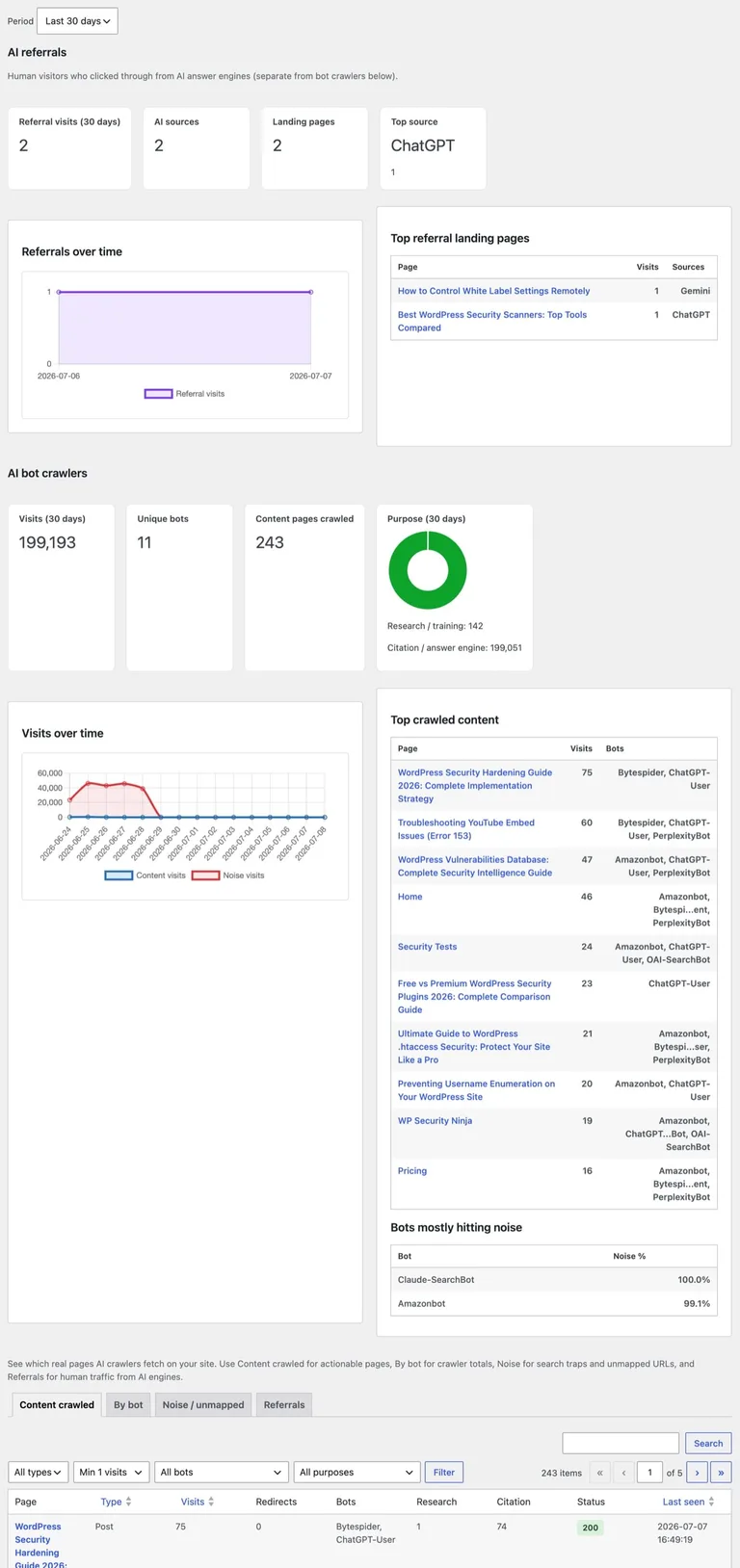
Task: Click the Search button
Action: click(708, 1443)
